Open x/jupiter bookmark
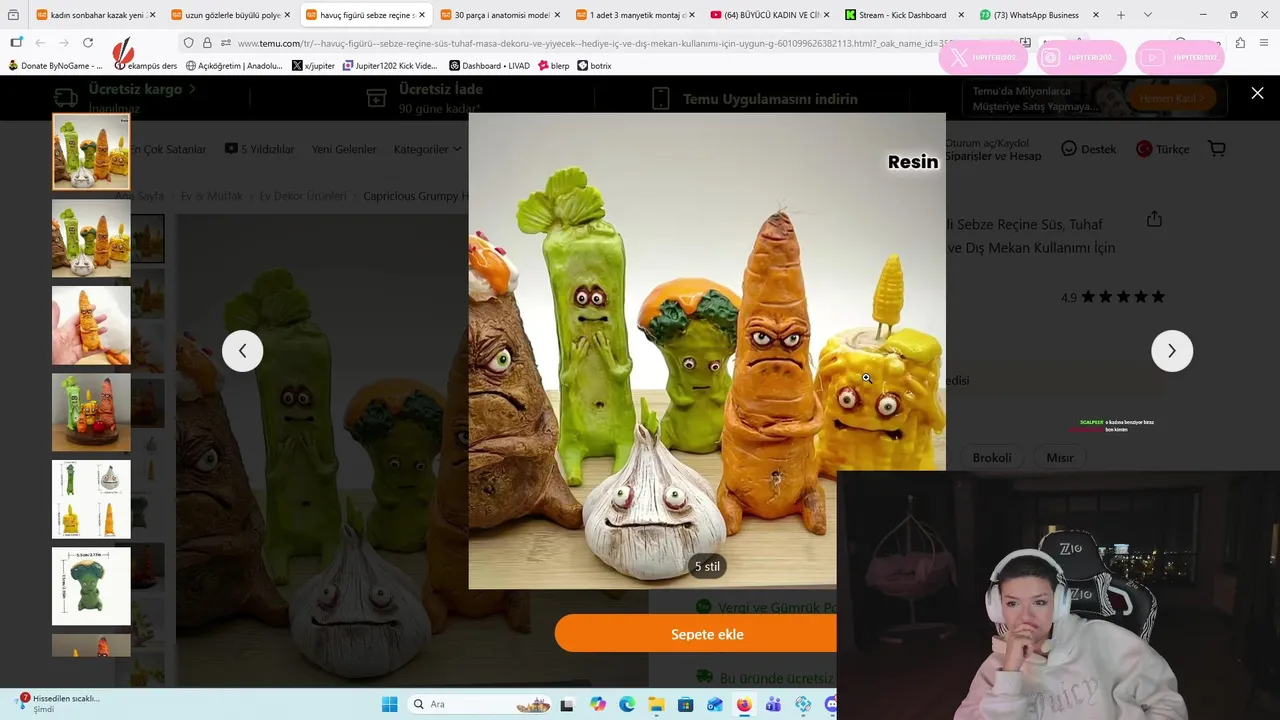Image resolution: width=1280 pixels, height=720 pixels. [x=313, y=66]
